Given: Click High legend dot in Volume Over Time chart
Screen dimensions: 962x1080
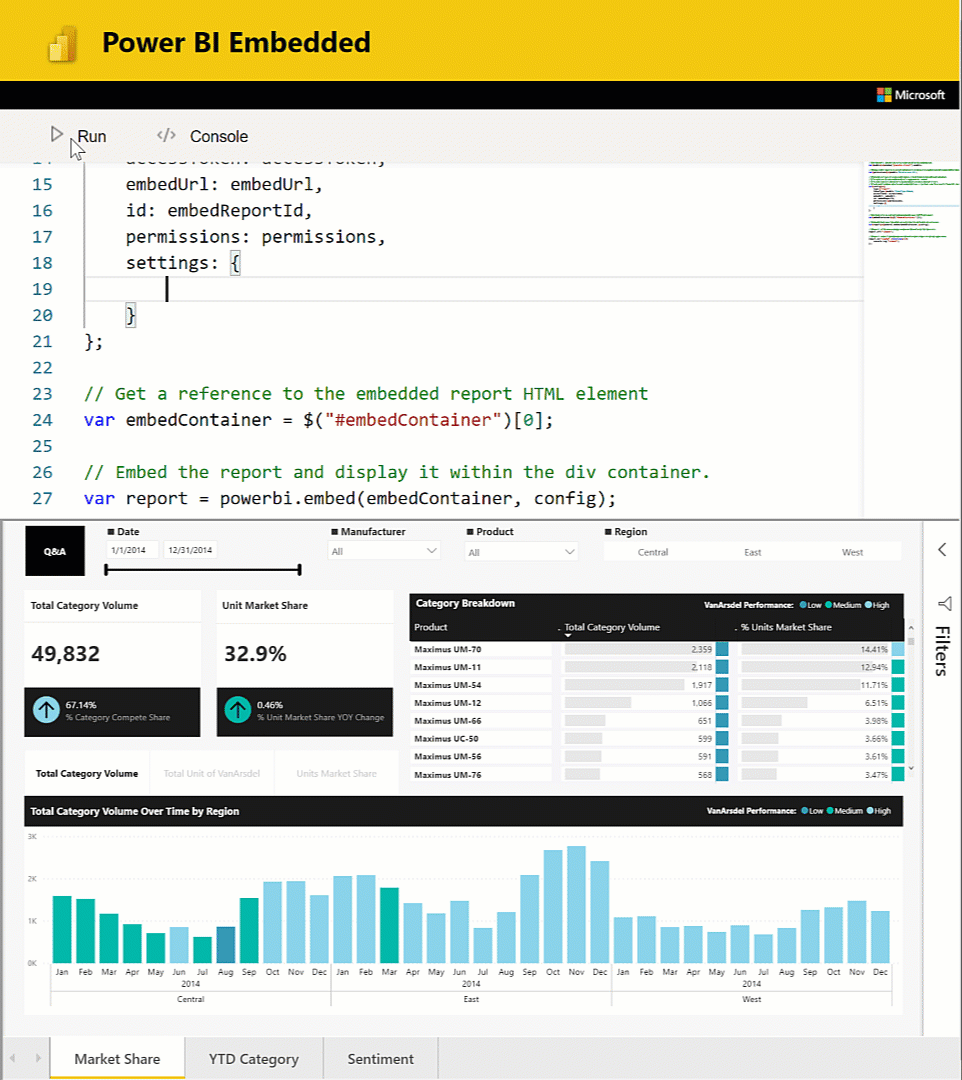Looking at the screenshot, I should click(x=870, y=811).
